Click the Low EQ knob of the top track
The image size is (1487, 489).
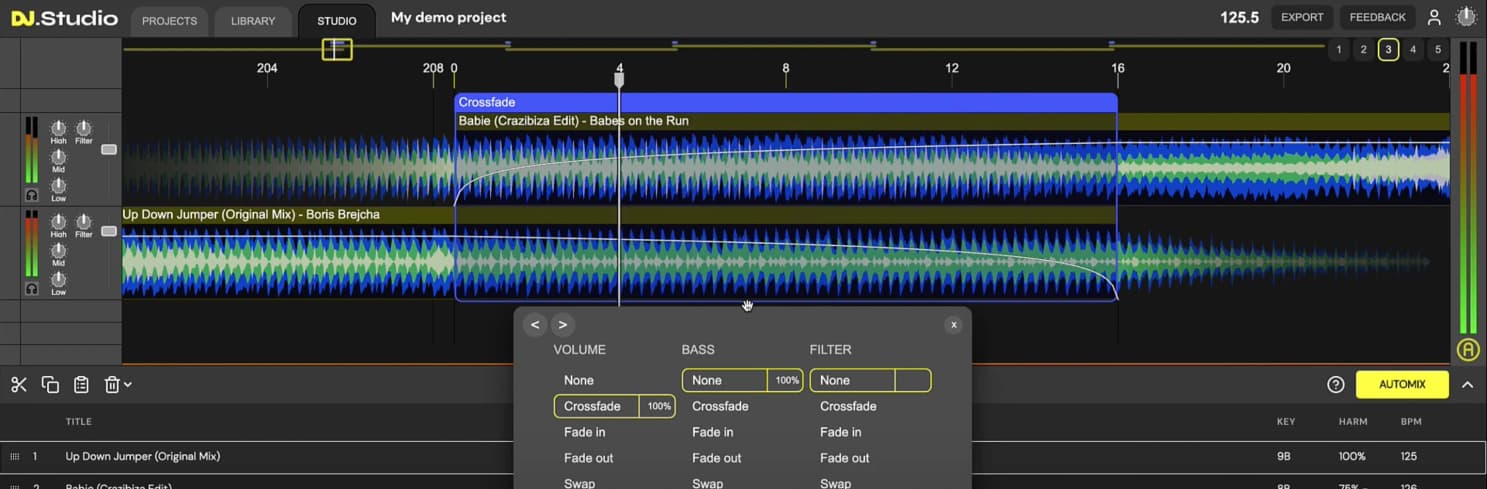[x=58, y=185]
